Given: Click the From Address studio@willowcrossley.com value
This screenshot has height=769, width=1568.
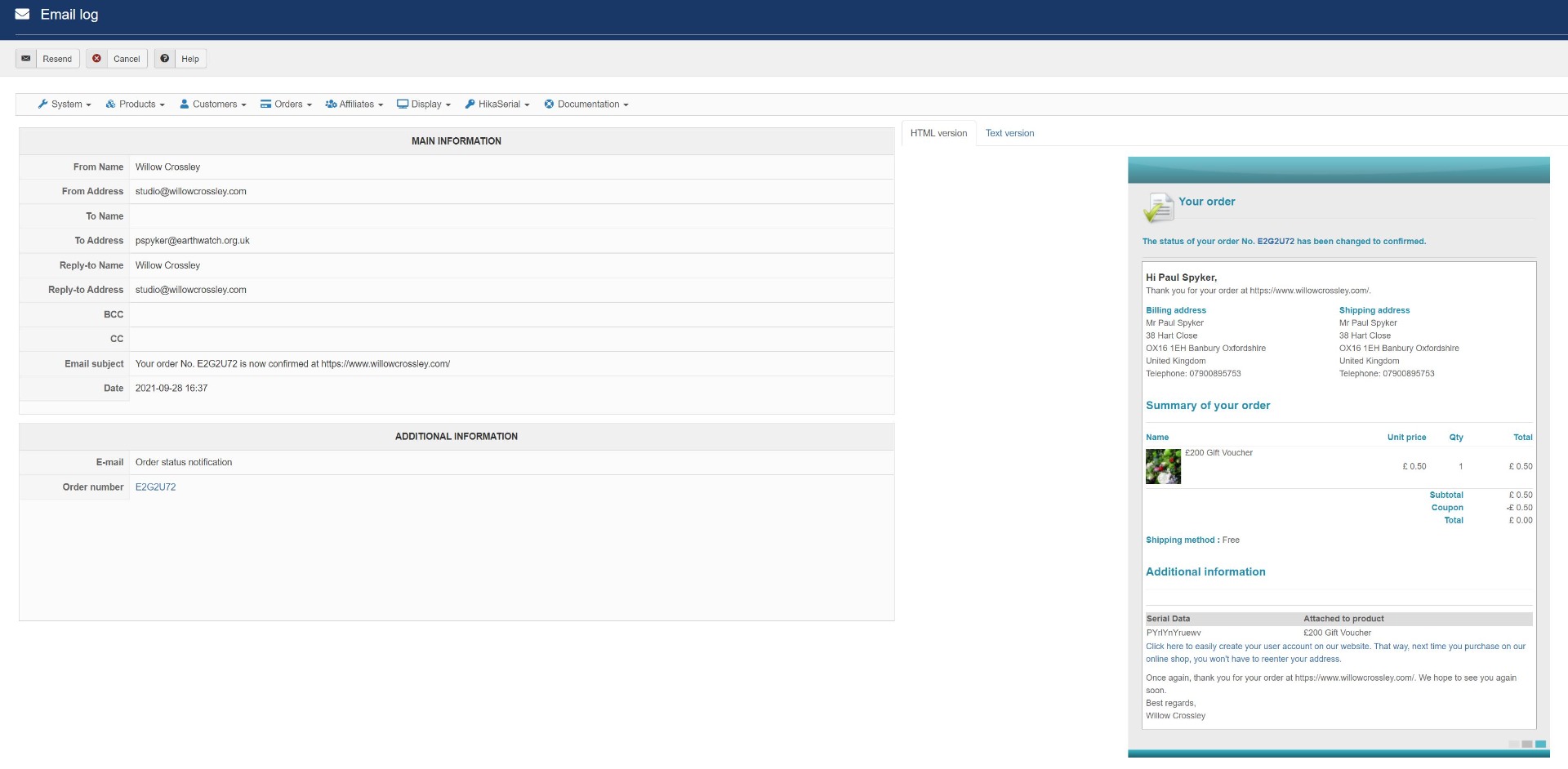Looking at the screenshot, I should 191,192.
